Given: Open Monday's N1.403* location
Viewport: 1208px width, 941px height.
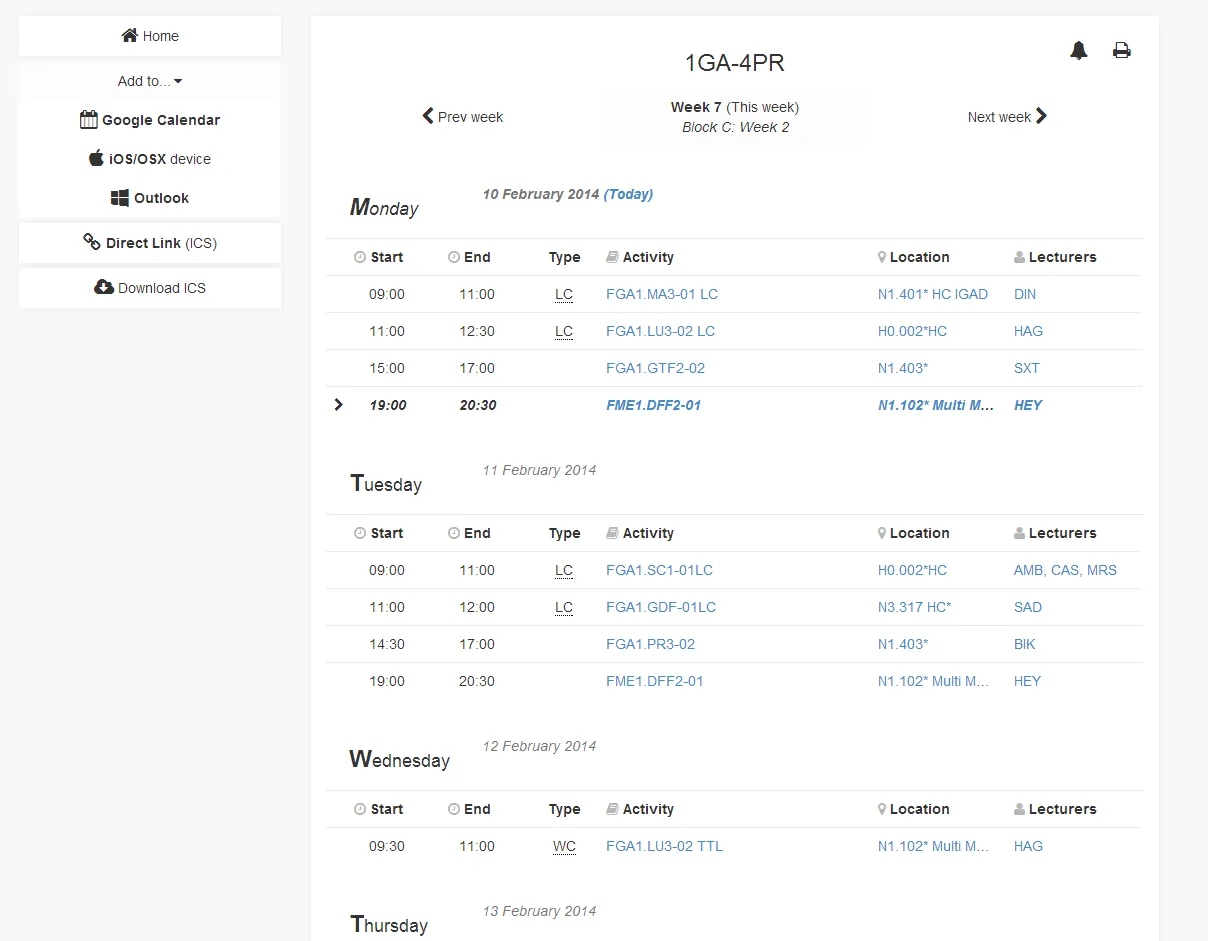Looking at the screenshot, I should click(903, 368).
